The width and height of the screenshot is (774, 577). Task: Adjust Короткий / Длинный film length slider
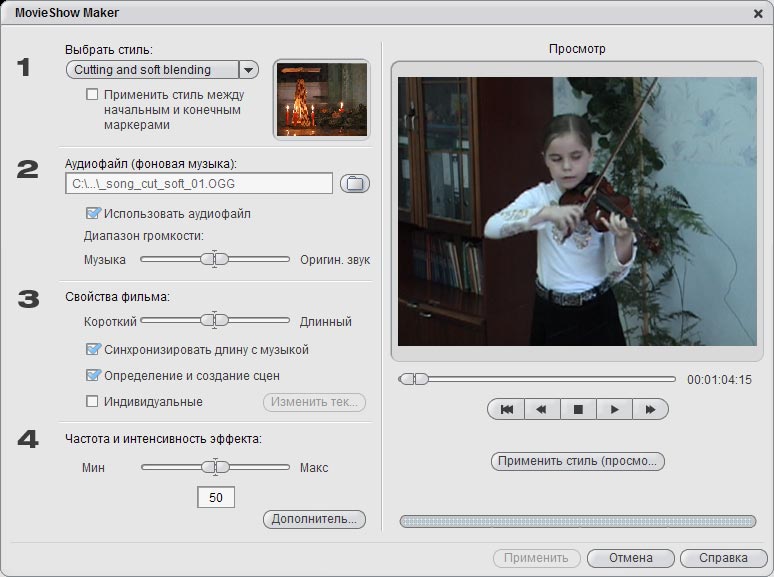[215, 320]
